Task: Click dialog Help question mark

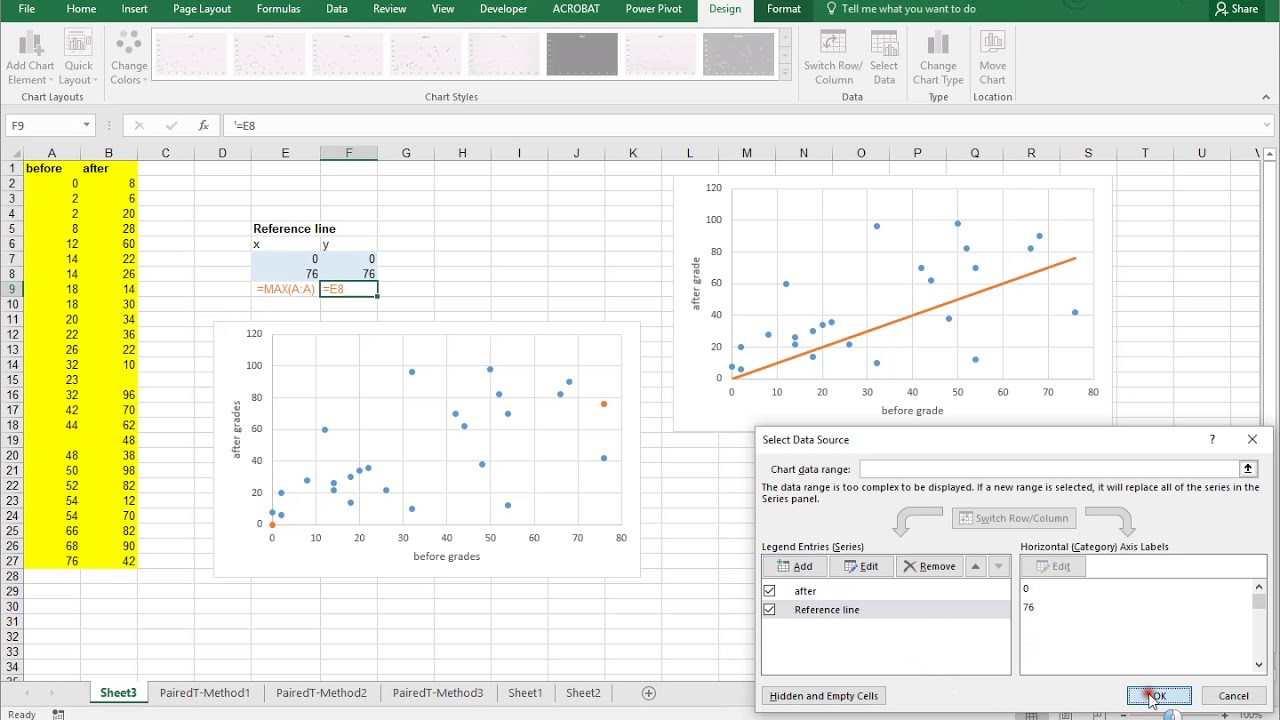Action: [1212, 439]
